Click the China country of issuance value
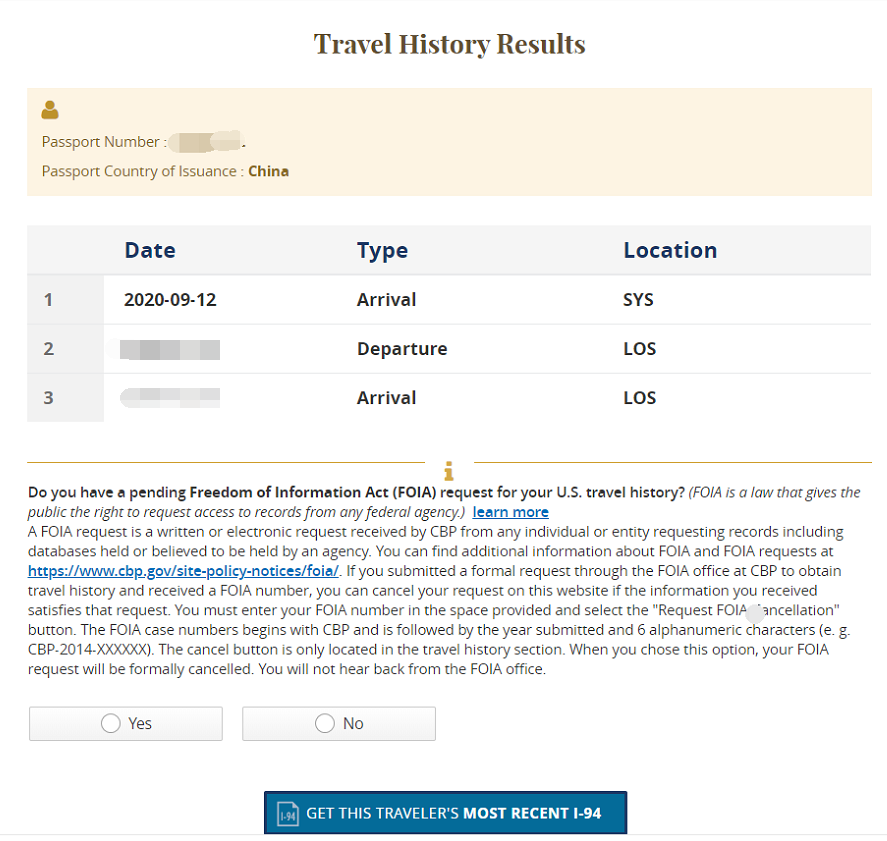 pyautogui.click(x=268, y=171)
